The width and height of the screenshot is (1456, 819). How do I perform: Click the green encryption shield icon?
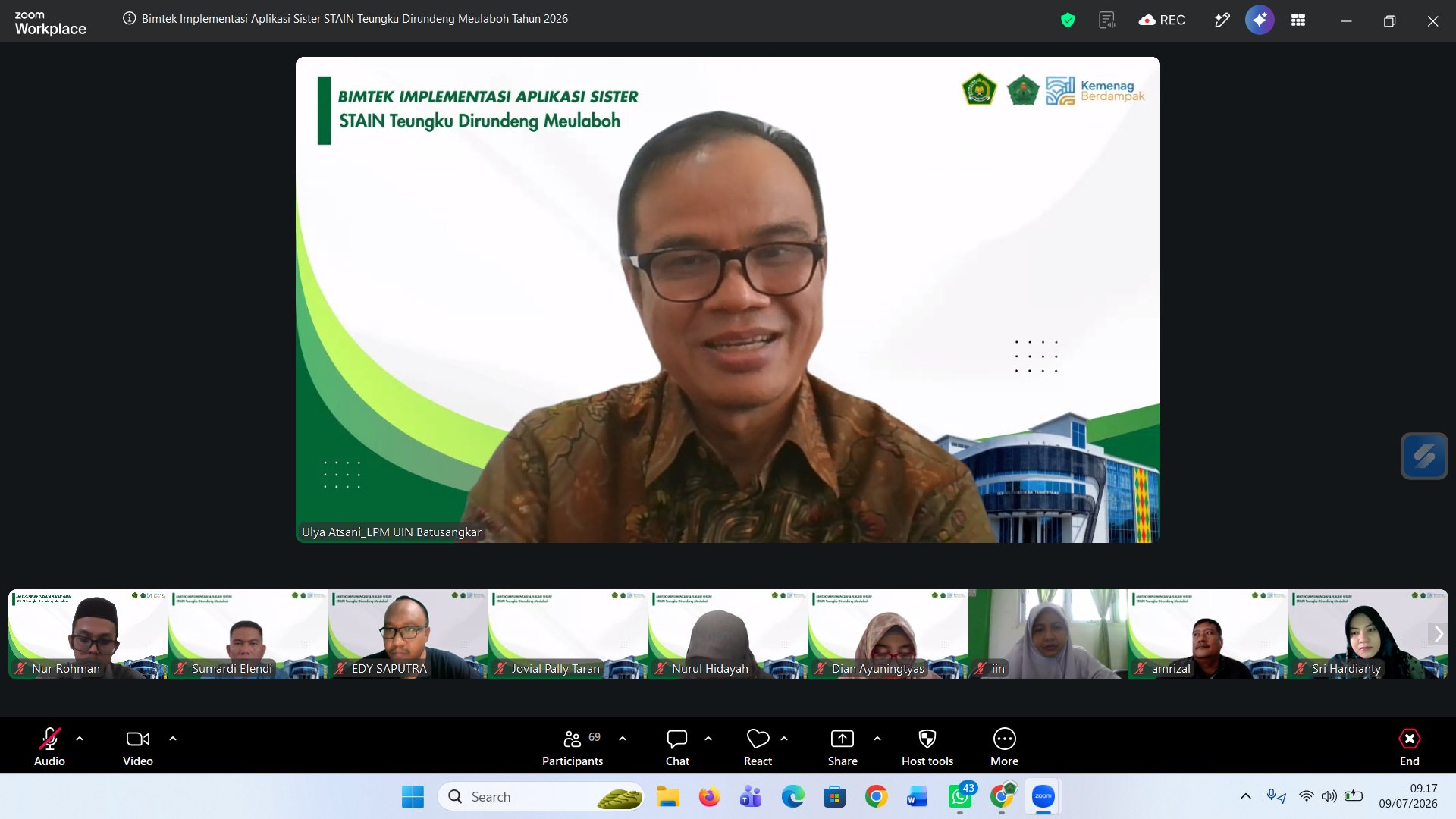click(x=1068, y=20)
